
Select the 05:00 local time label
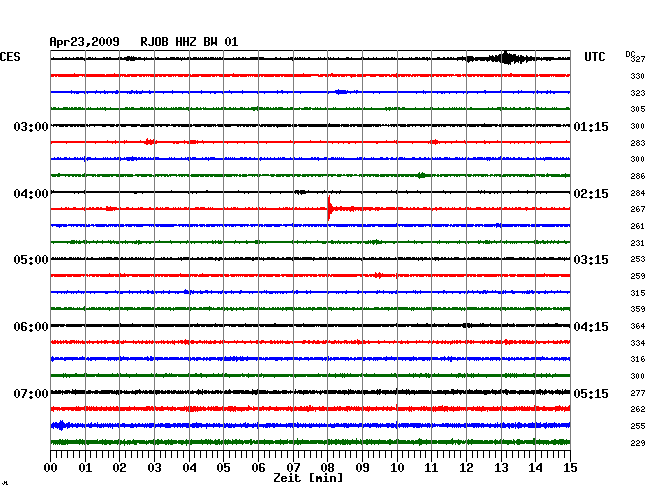(31, 259)
